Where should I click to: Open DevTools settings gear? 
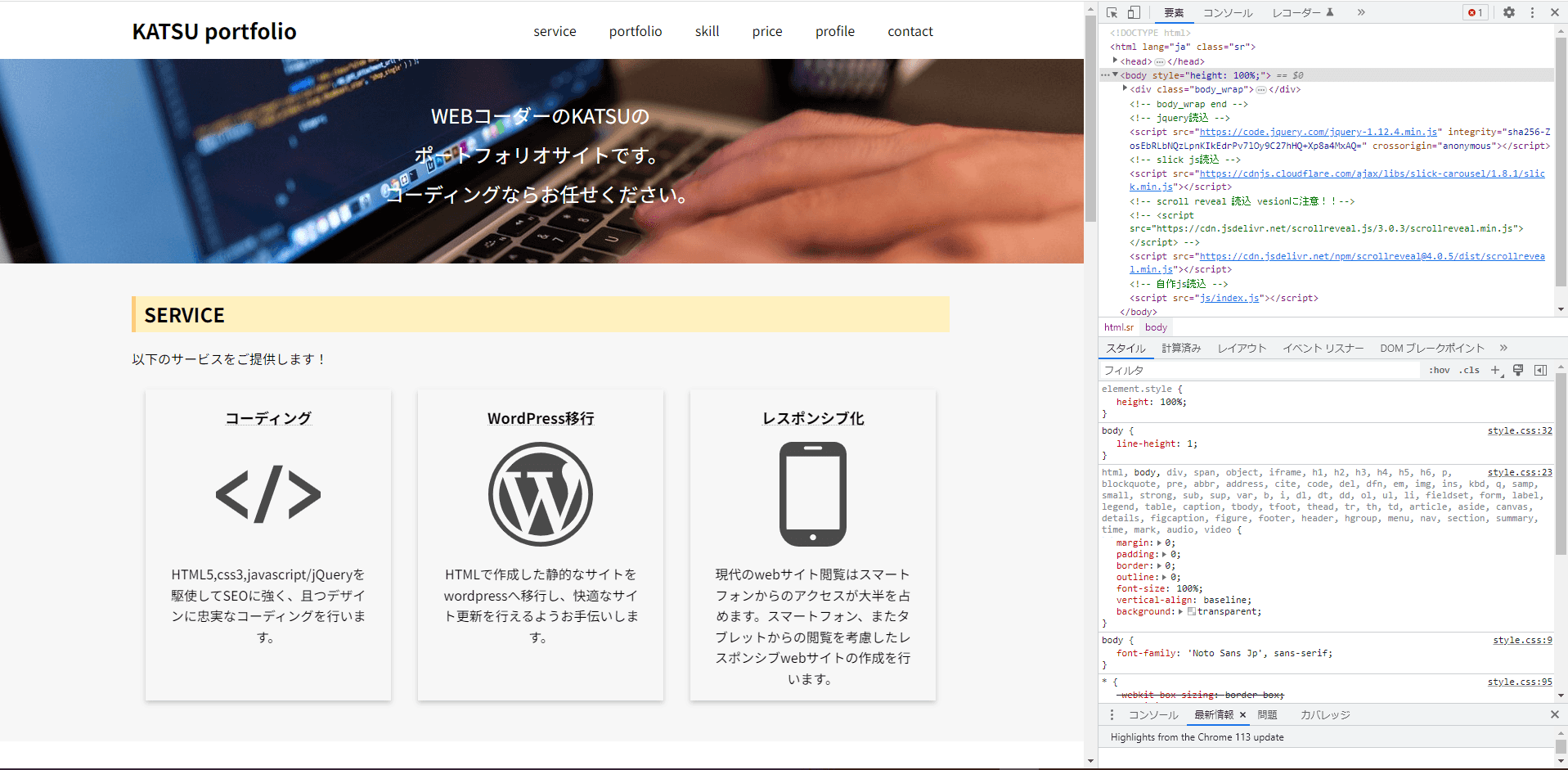[x=1509, y=12]
